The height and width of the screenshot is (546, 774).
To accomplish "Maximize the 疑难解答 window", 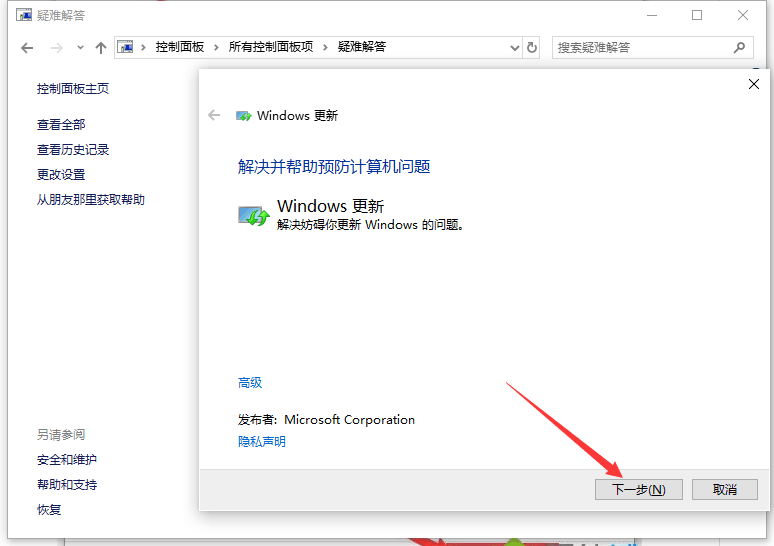I will (697, 15).
